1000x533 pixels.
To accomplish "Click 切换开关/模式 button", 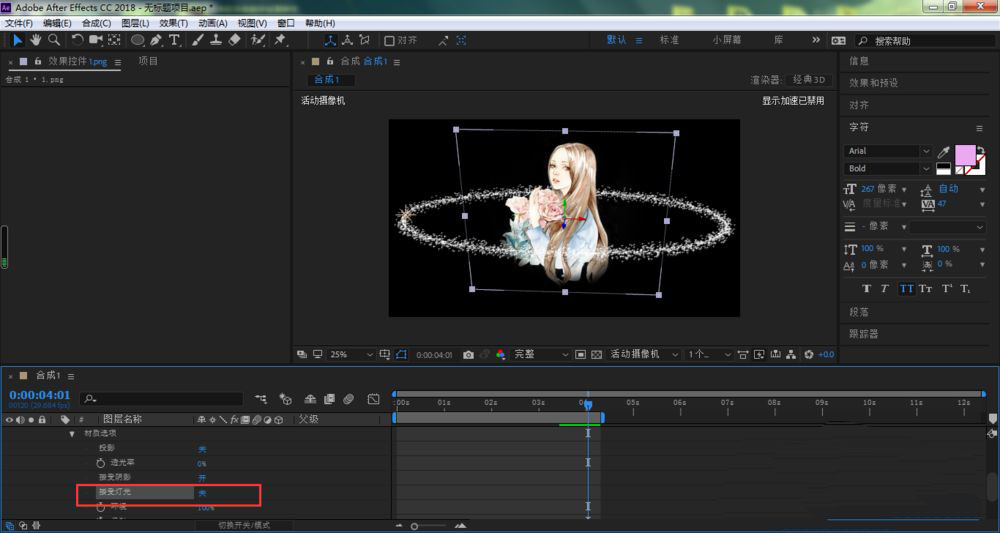I will (244, 525).
